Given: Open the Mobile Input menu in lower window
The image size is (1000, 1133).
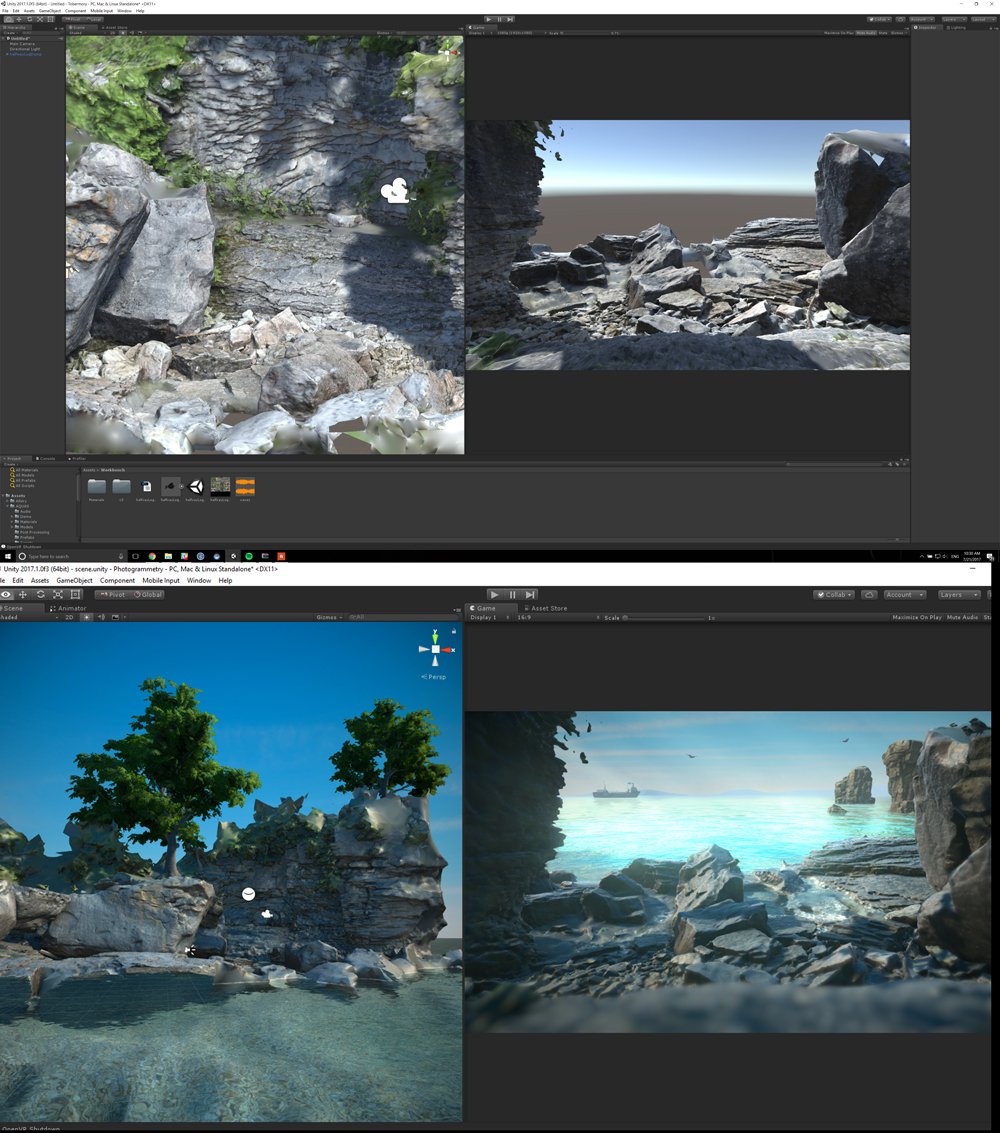Looking at the screenshot, I should (x=160, y=580).
